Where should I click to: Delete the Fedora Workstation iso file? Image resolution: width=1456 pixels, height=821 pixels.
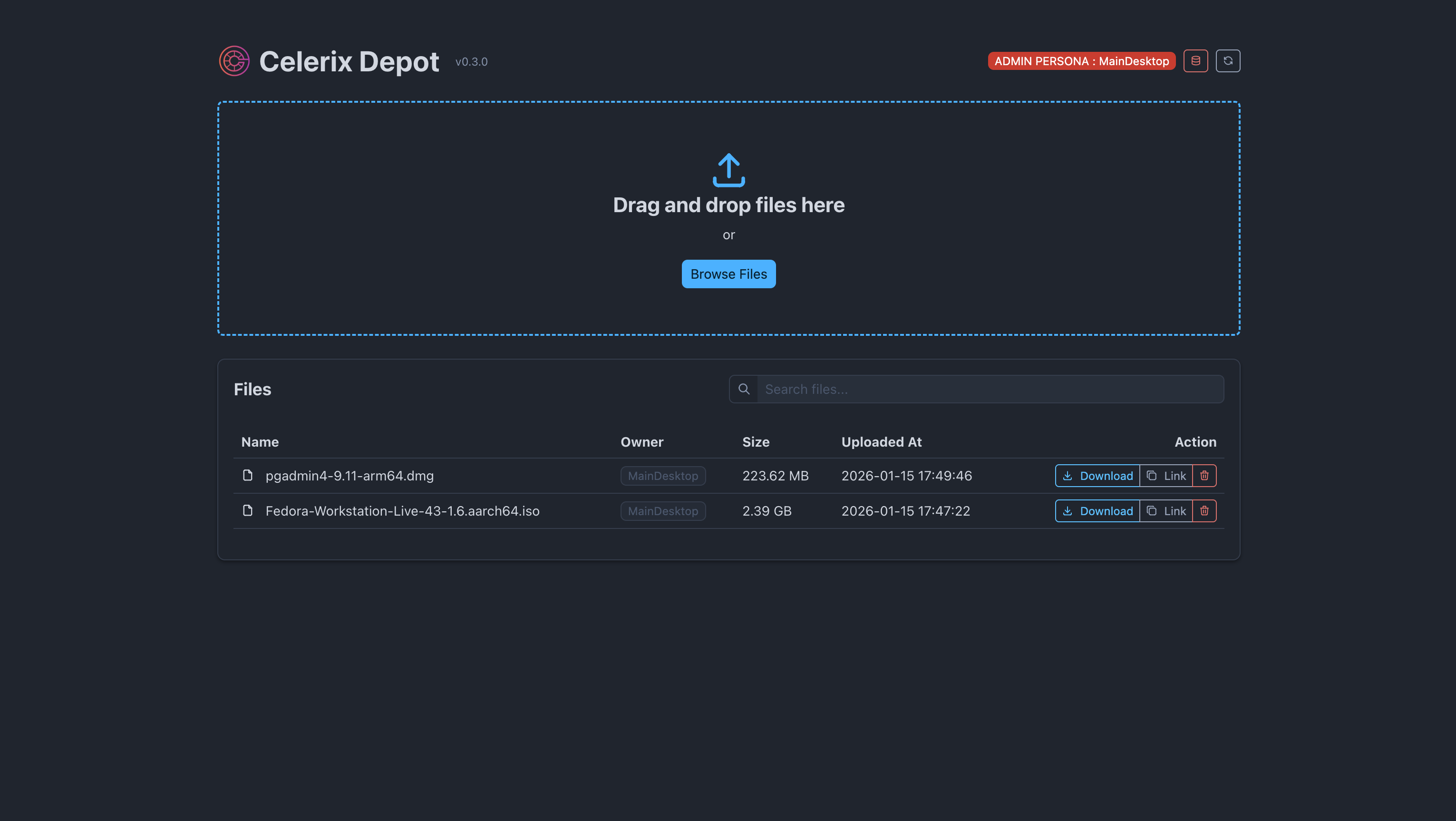[1204, 510]
